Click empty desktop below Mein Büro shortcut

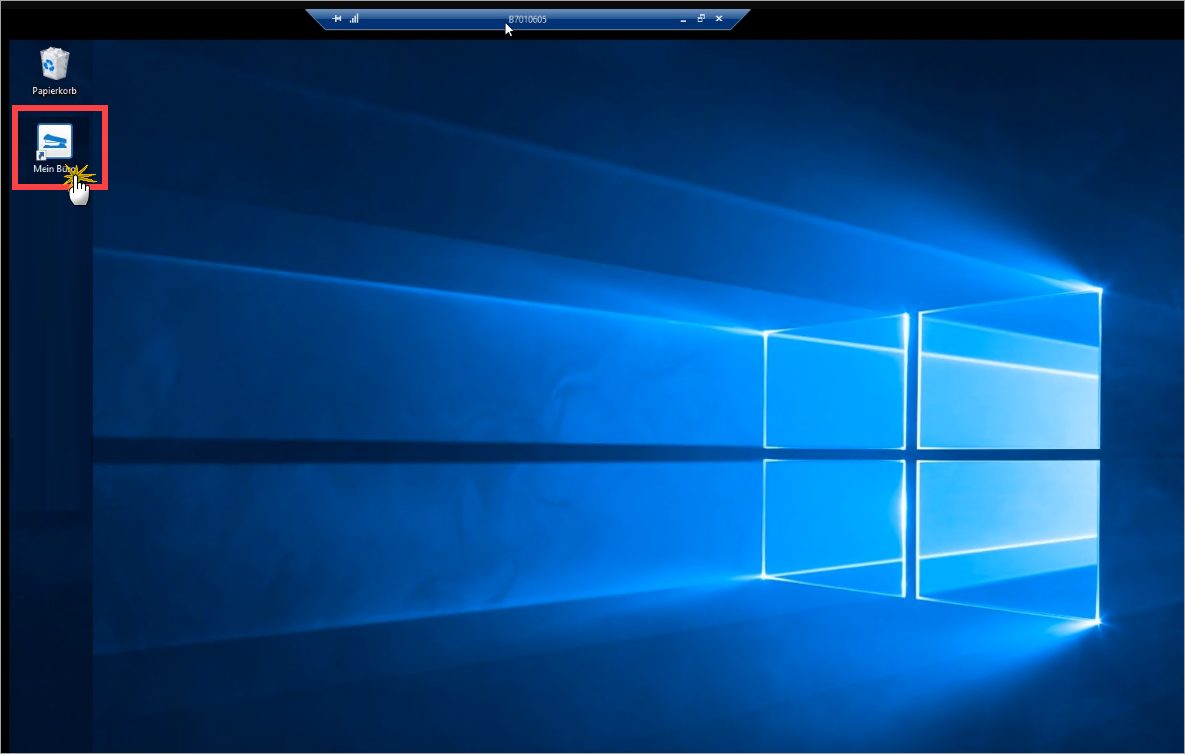click(x=54, y=300)
